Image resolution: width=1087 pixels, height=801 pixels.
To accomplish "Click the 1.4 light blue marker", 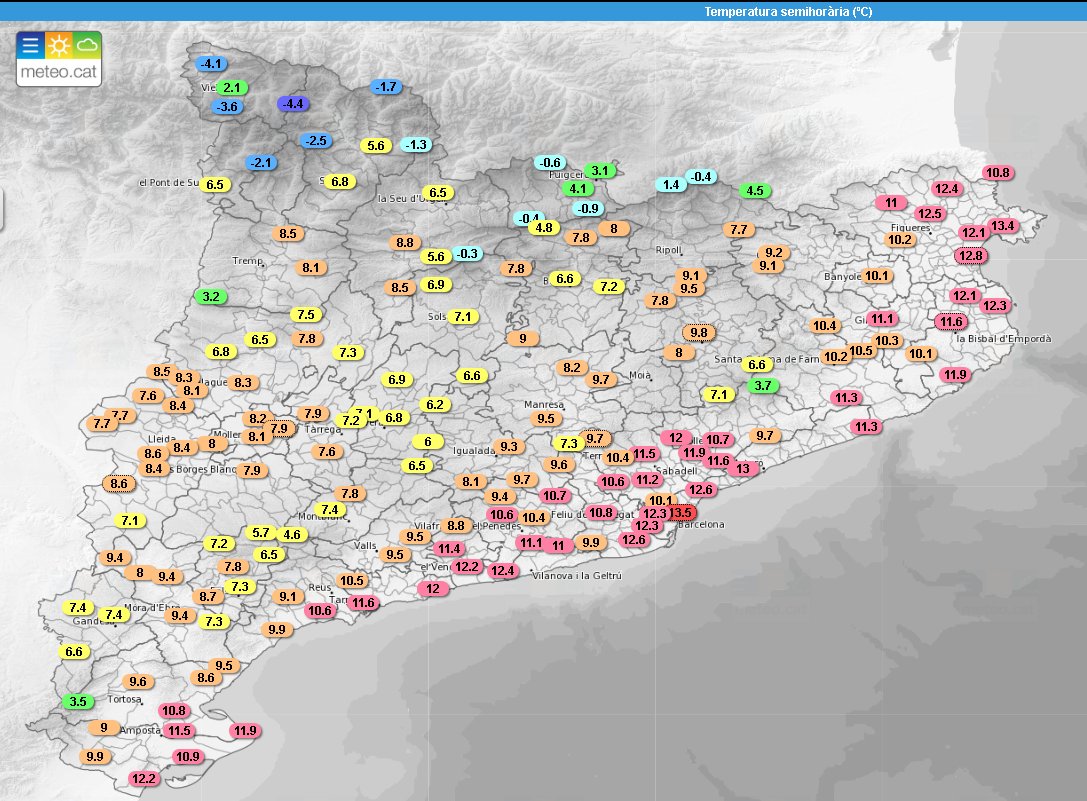I will [670, 184].
